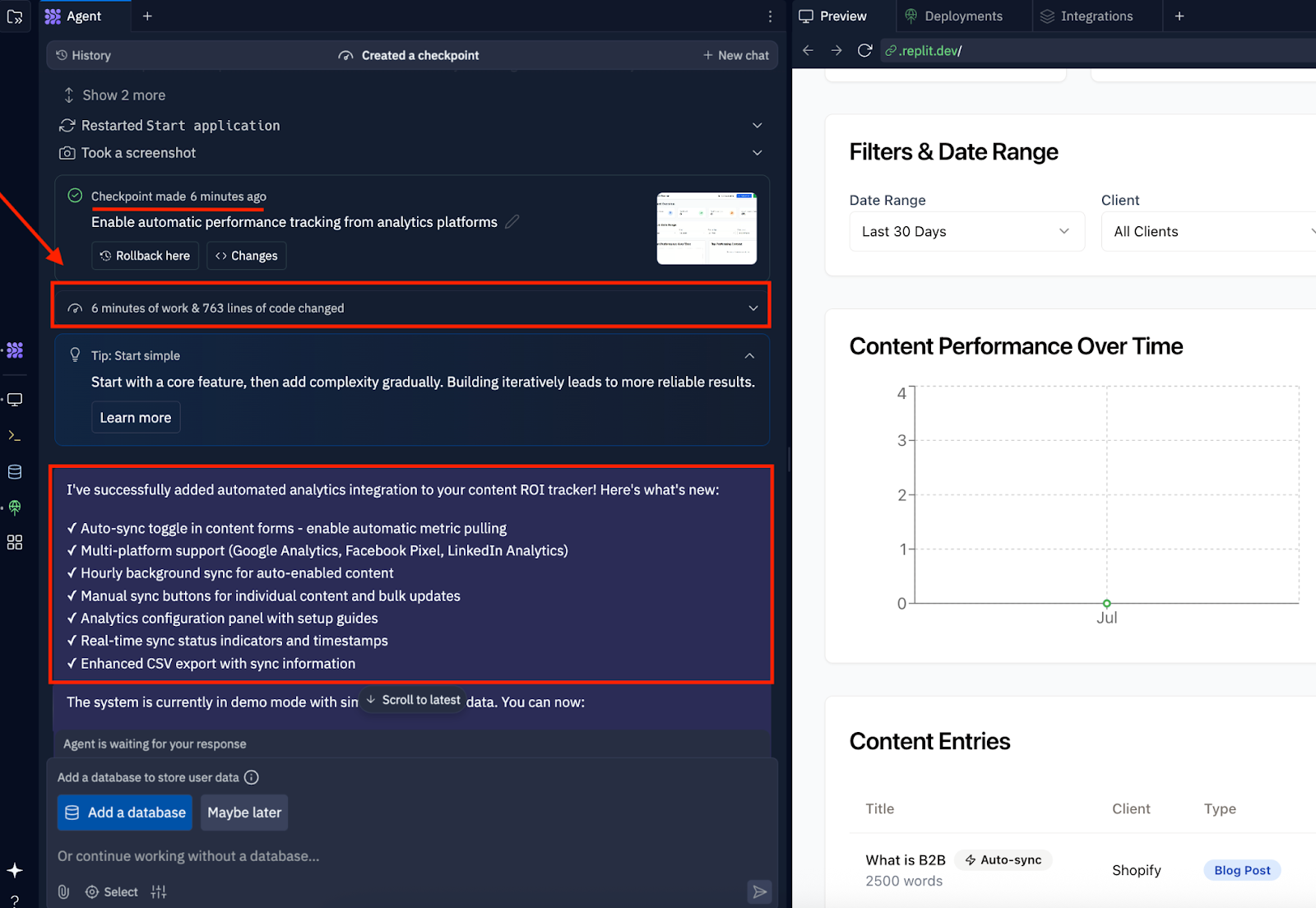Collapse the Start simple tip
Viewport: 1316px width, 908px height.
pyautogui.click(x=749, y=356)
